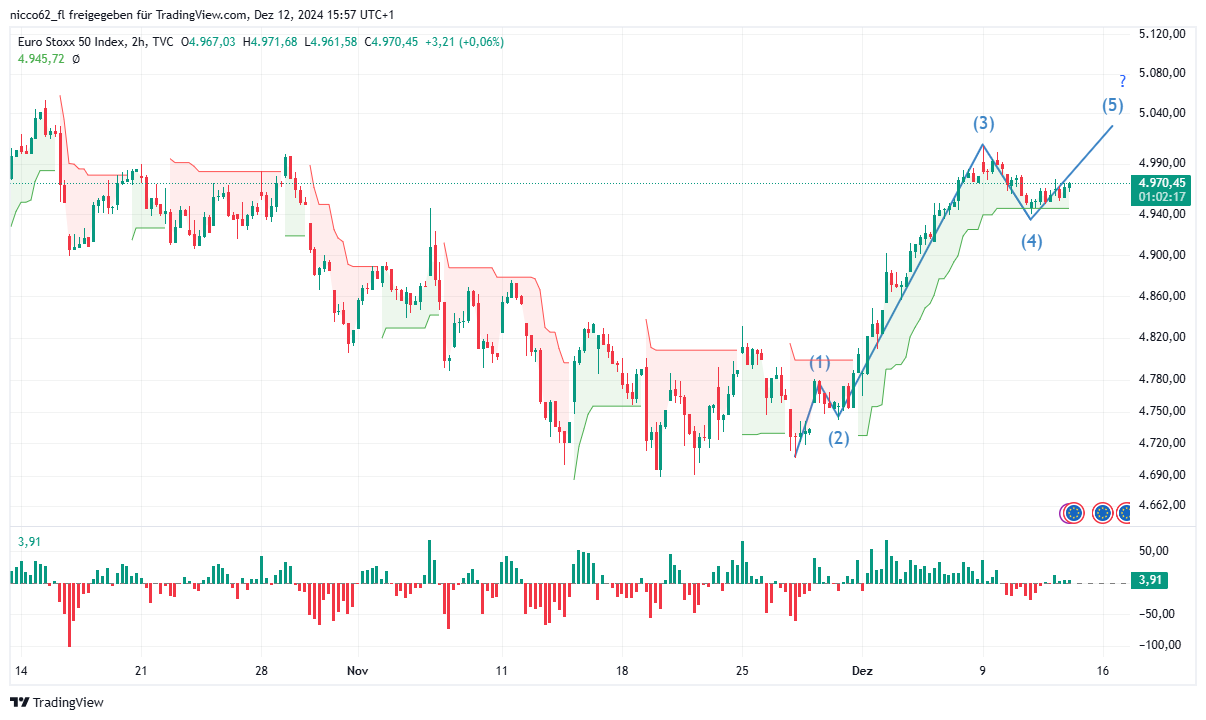Select the Dez label on the time axis
1206x720 pixels.
point(864,672)
